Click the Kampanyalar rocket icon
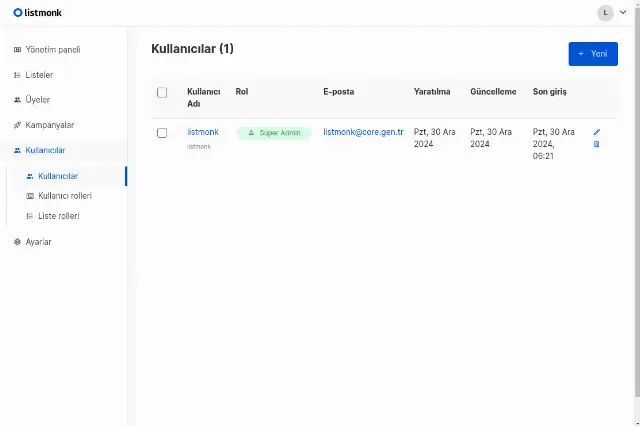Viewport: 640px width, 426px height. click(x=17, y=125)
